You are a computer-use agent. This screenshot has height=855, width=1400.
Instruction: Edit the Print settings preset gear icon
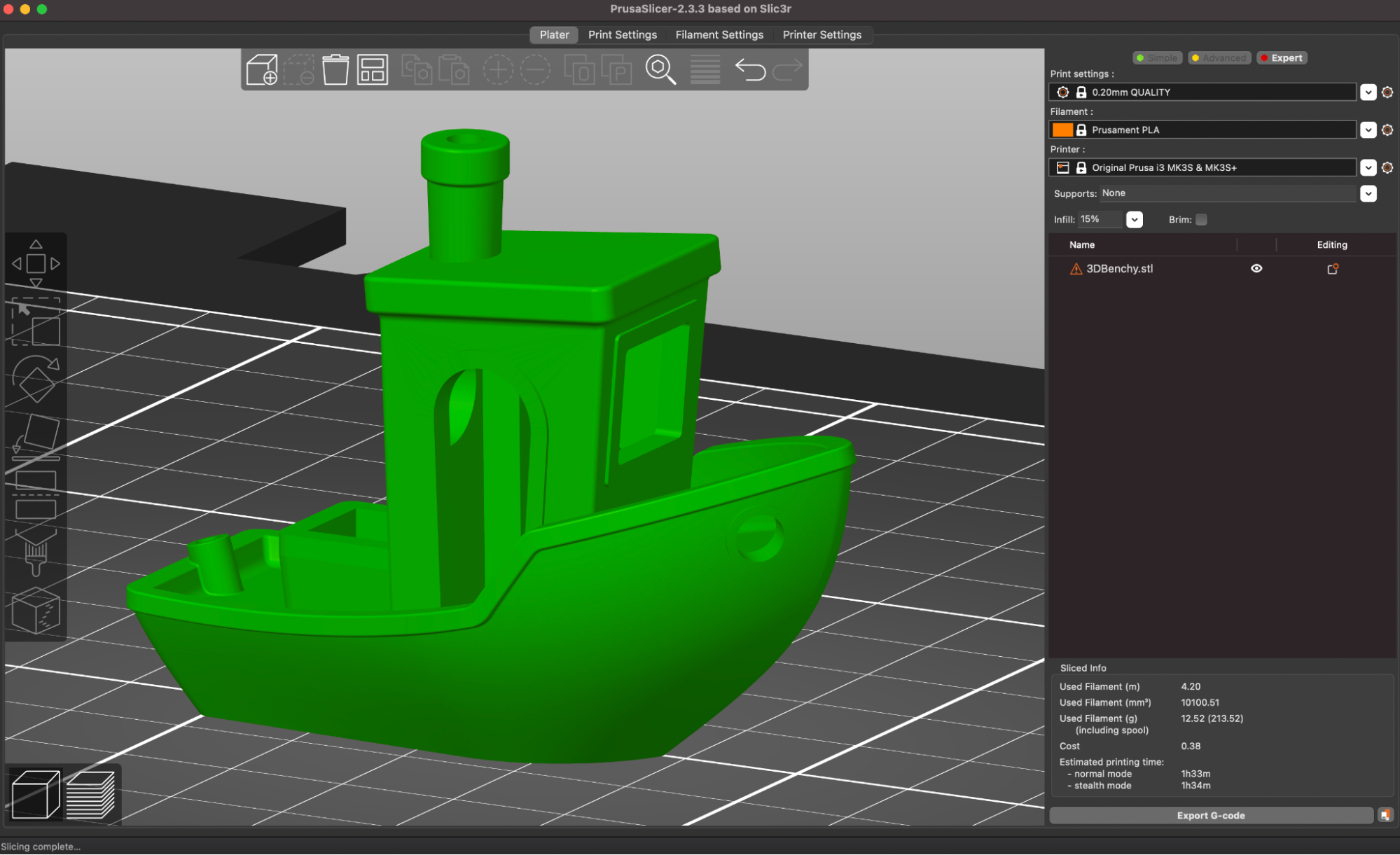tap(1387, 92)
